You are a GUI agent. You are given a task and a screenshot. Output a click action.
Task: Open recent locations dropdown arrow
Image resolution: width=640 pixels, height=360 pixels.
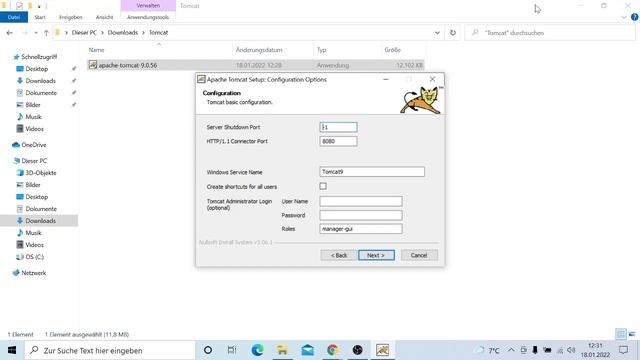point(36,33)
